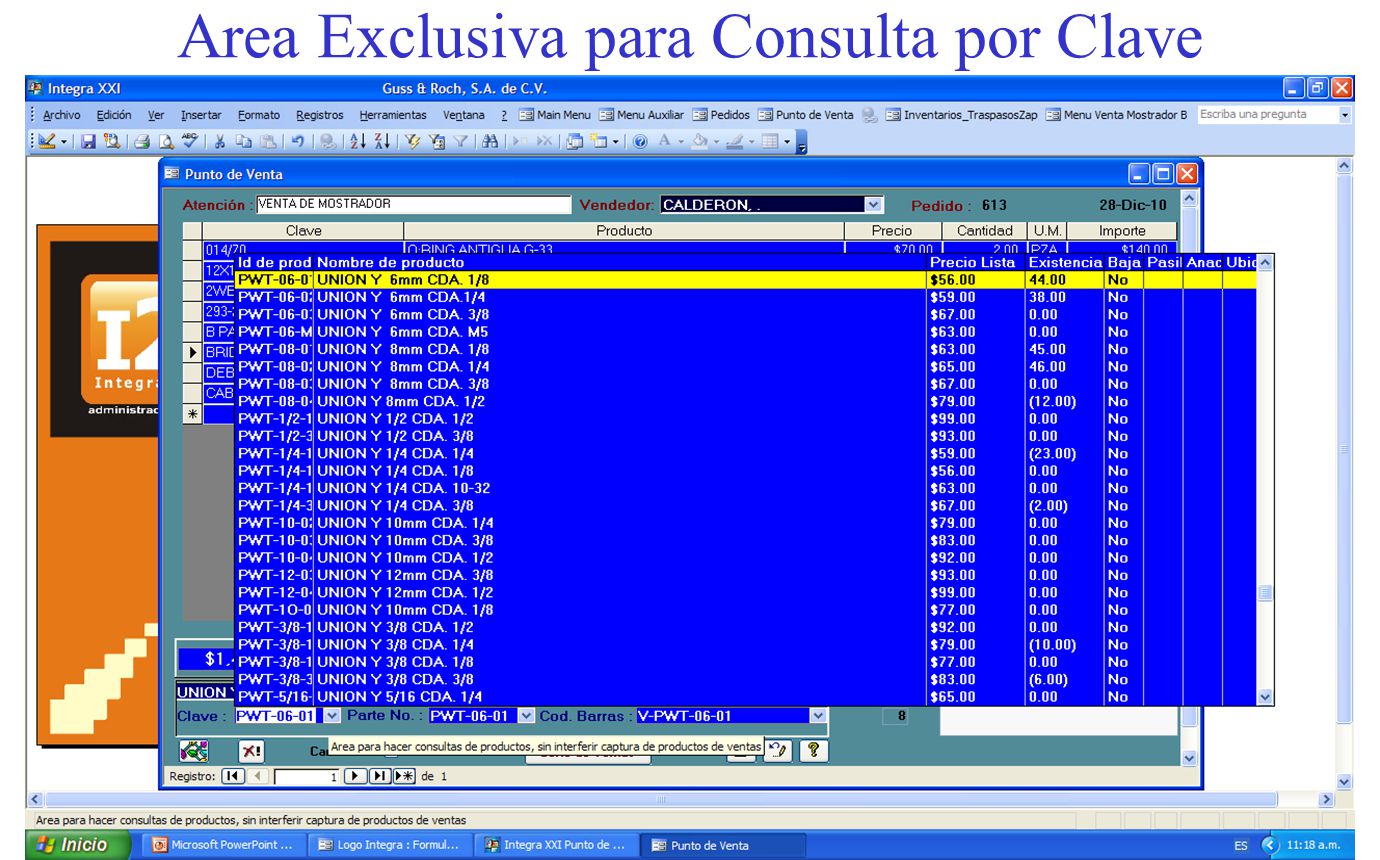
Task: Click the yellow question mark button on form
Action: tap(815, 750)
